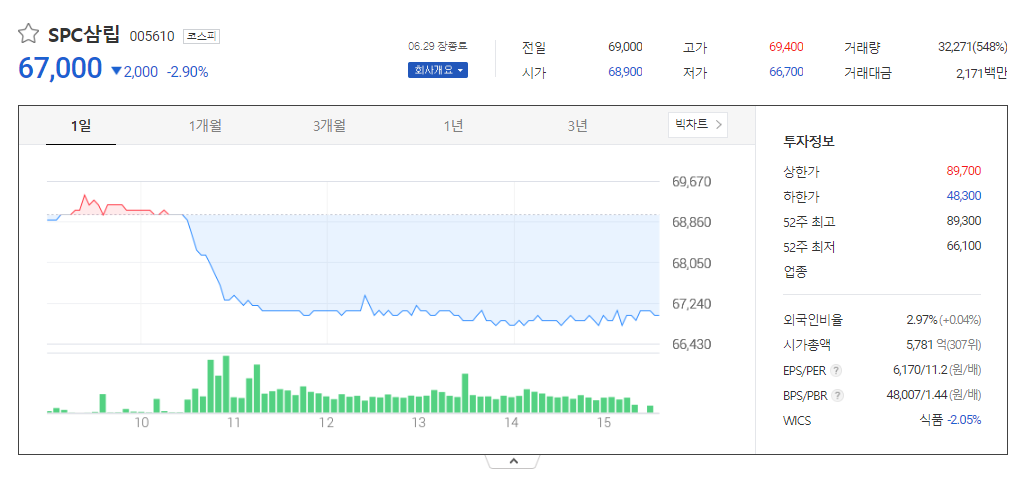Click the stock code 005610
The width and height of the screenshot is (1028, 479).
152,37
